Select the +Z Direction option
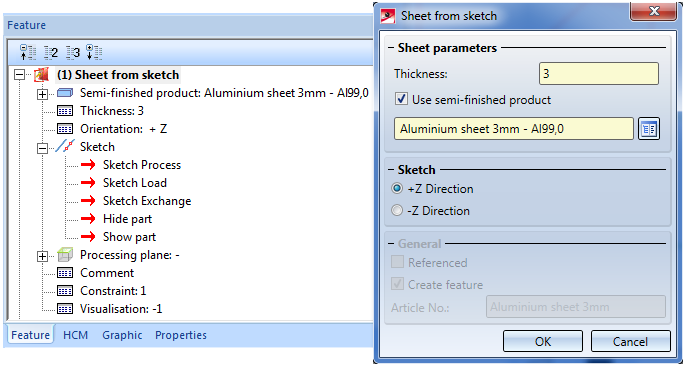The image size is (687, 369). [397, 188]
